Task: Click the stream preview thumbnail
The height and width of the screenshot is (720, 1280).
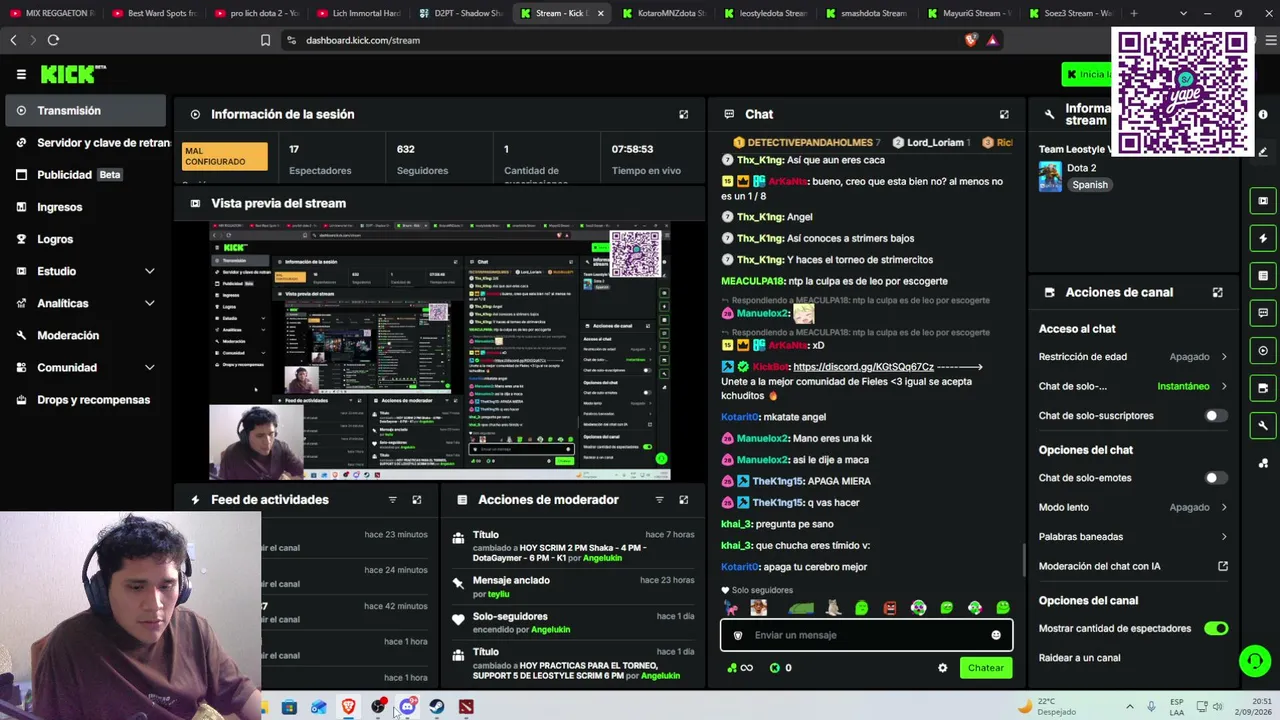Action: coord(440,351)
